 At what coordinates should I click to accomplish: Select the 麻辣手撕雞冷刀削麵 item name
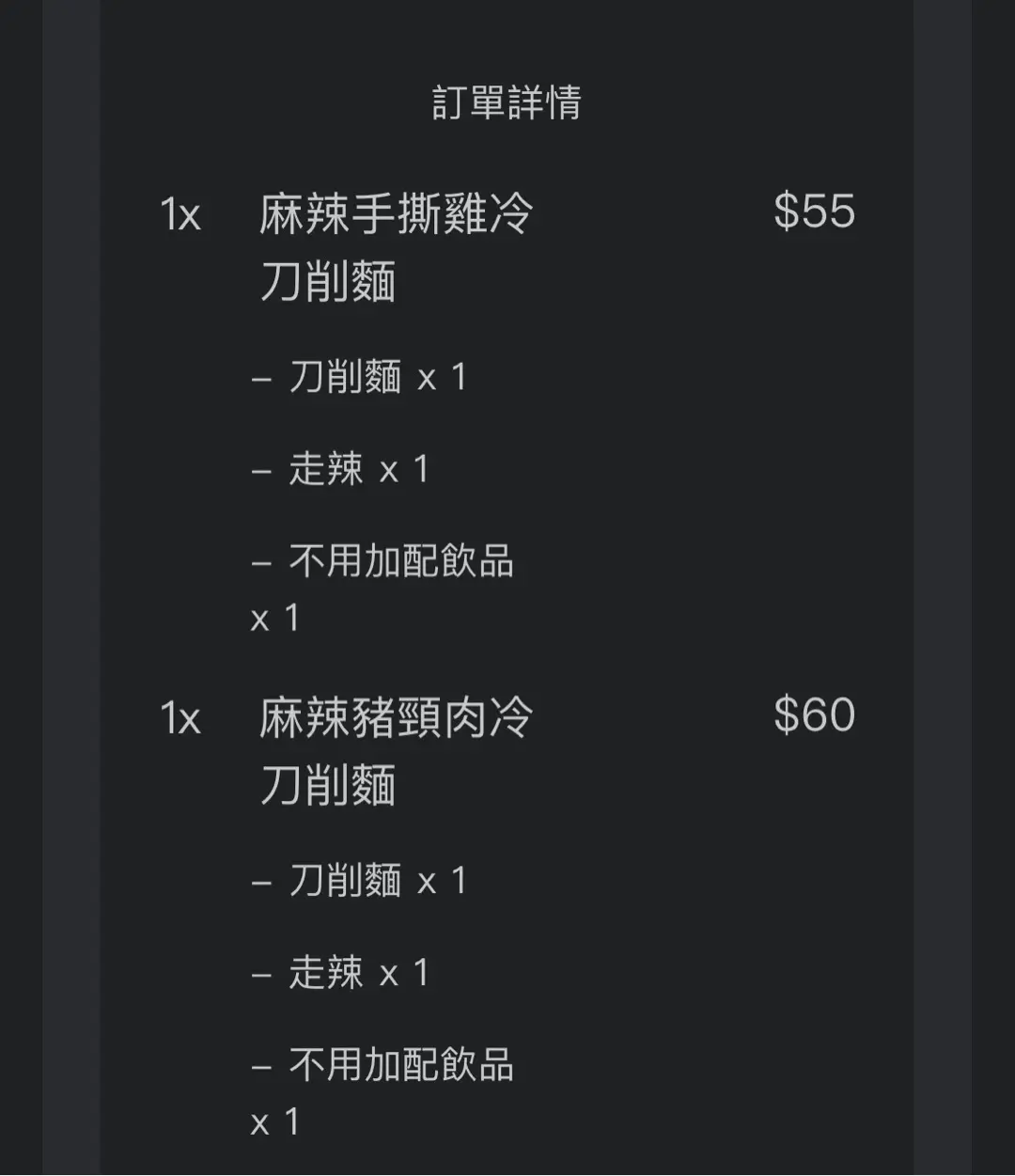pos(396,247)
